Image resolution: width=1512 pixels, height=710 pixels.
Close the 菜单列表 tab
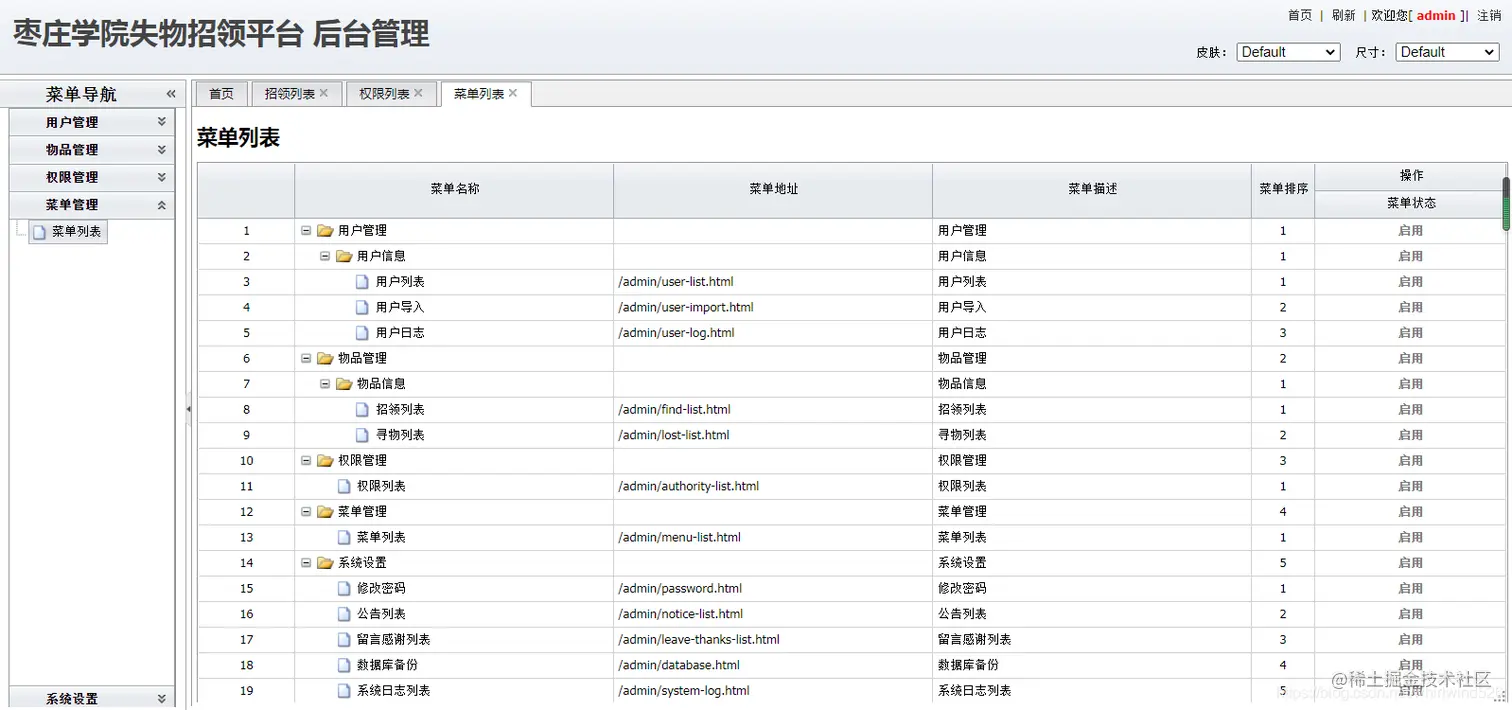tap(513, 93)
